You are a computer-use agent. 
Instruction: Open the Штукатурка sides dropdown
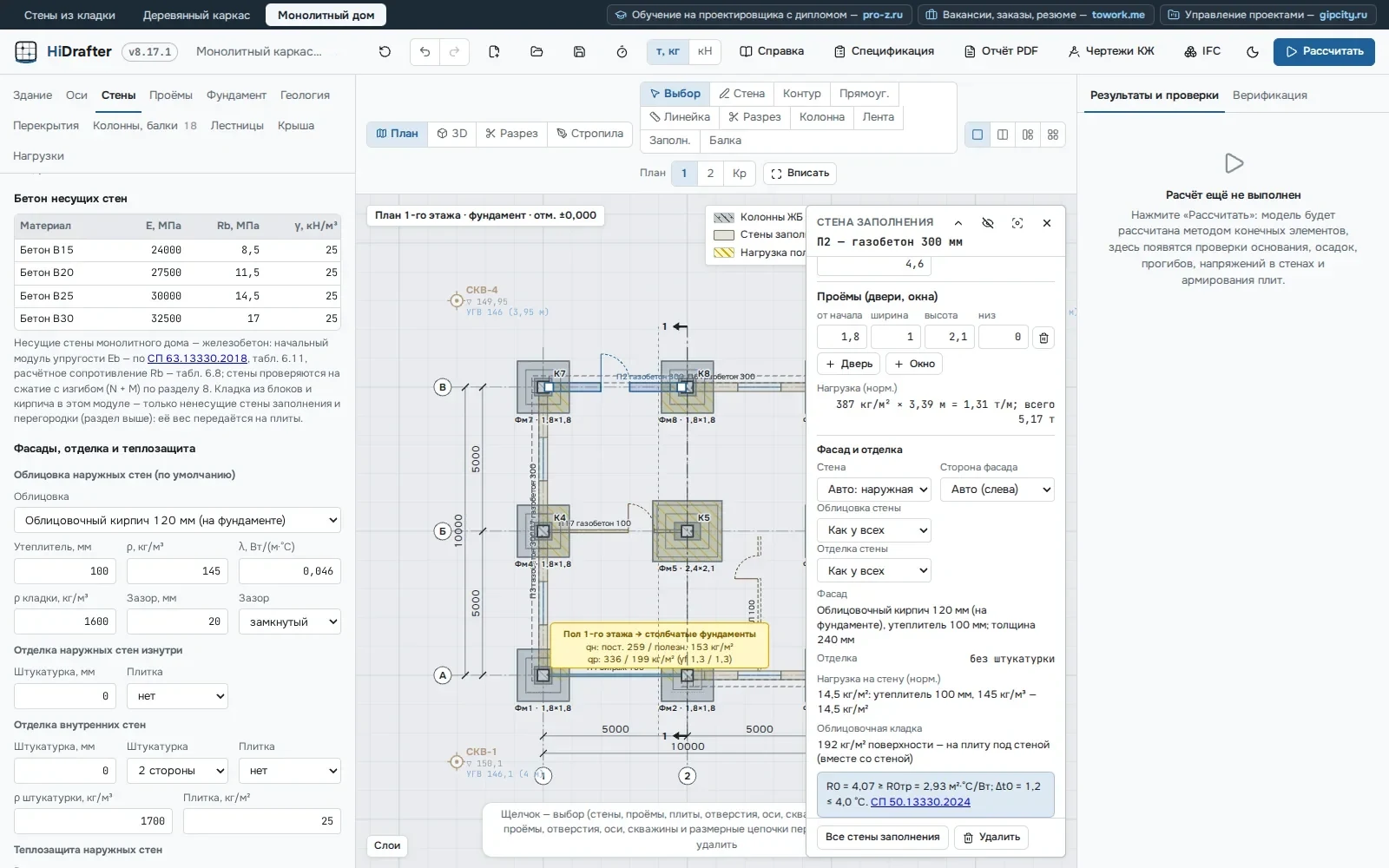coord(177,771)
